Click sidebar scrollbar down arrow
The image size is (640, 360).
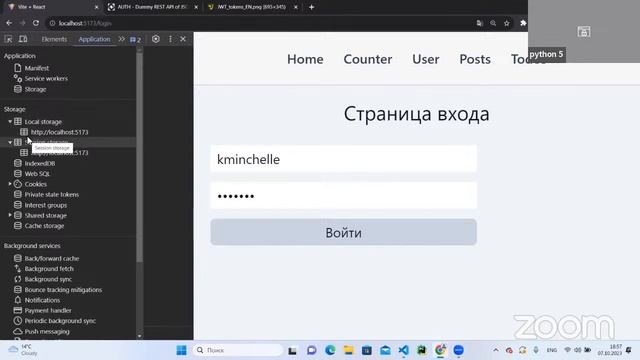[x=140, y=336]
